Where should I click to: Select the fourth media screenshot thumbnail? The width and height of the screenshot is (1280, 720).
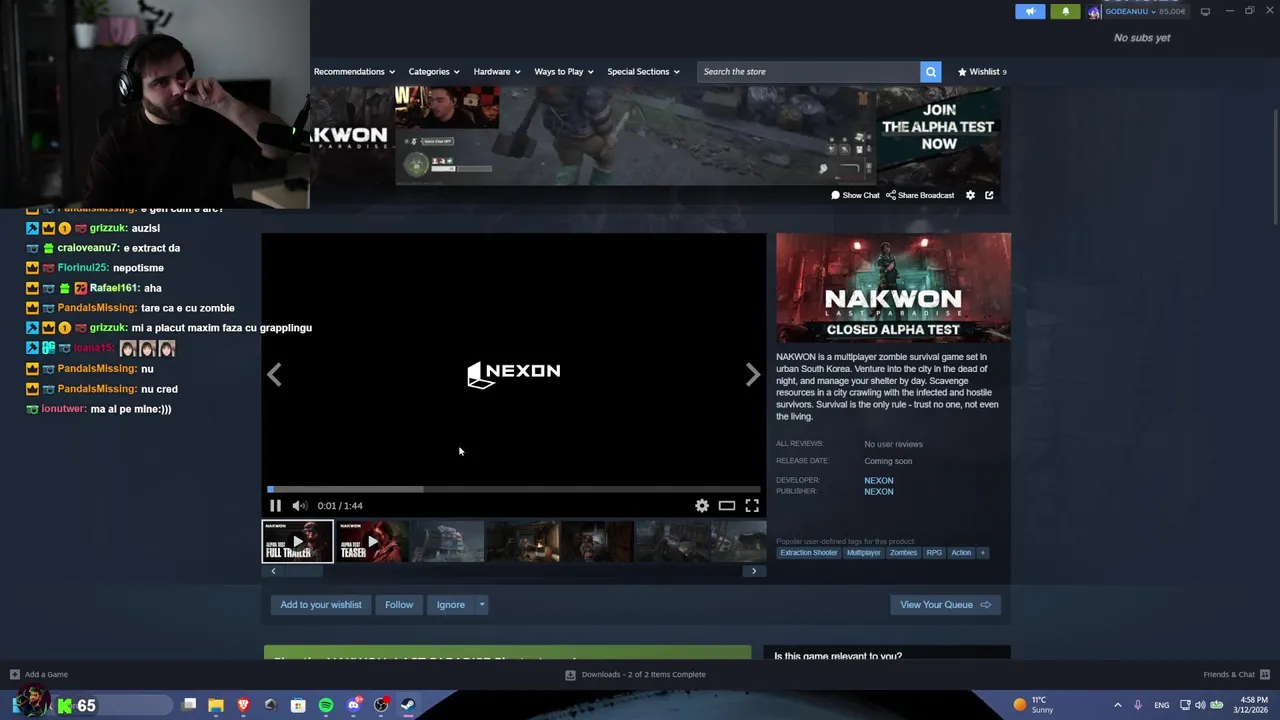pyautogui.click(x=522, y=541)
